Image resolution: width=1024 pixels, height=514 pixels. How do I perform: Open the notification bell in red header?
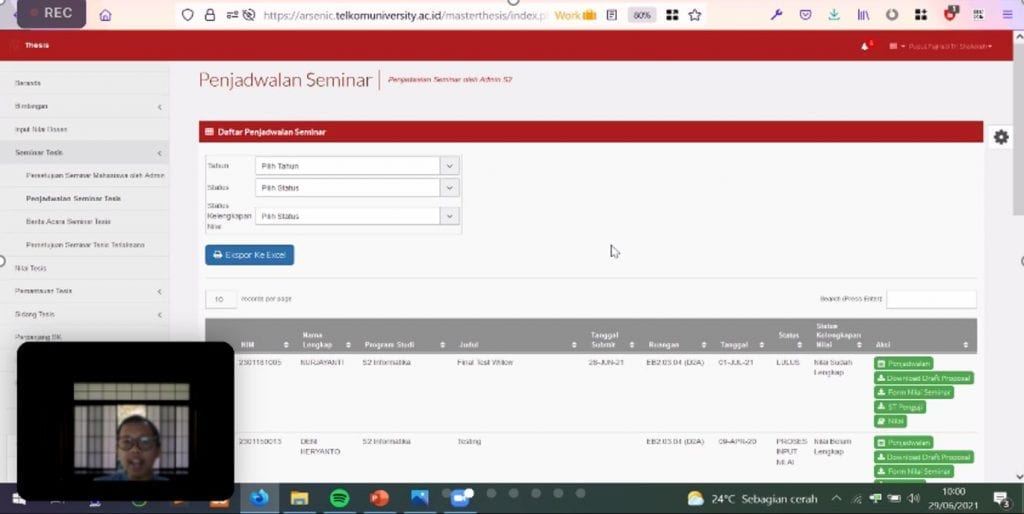(x=865, y=46)
